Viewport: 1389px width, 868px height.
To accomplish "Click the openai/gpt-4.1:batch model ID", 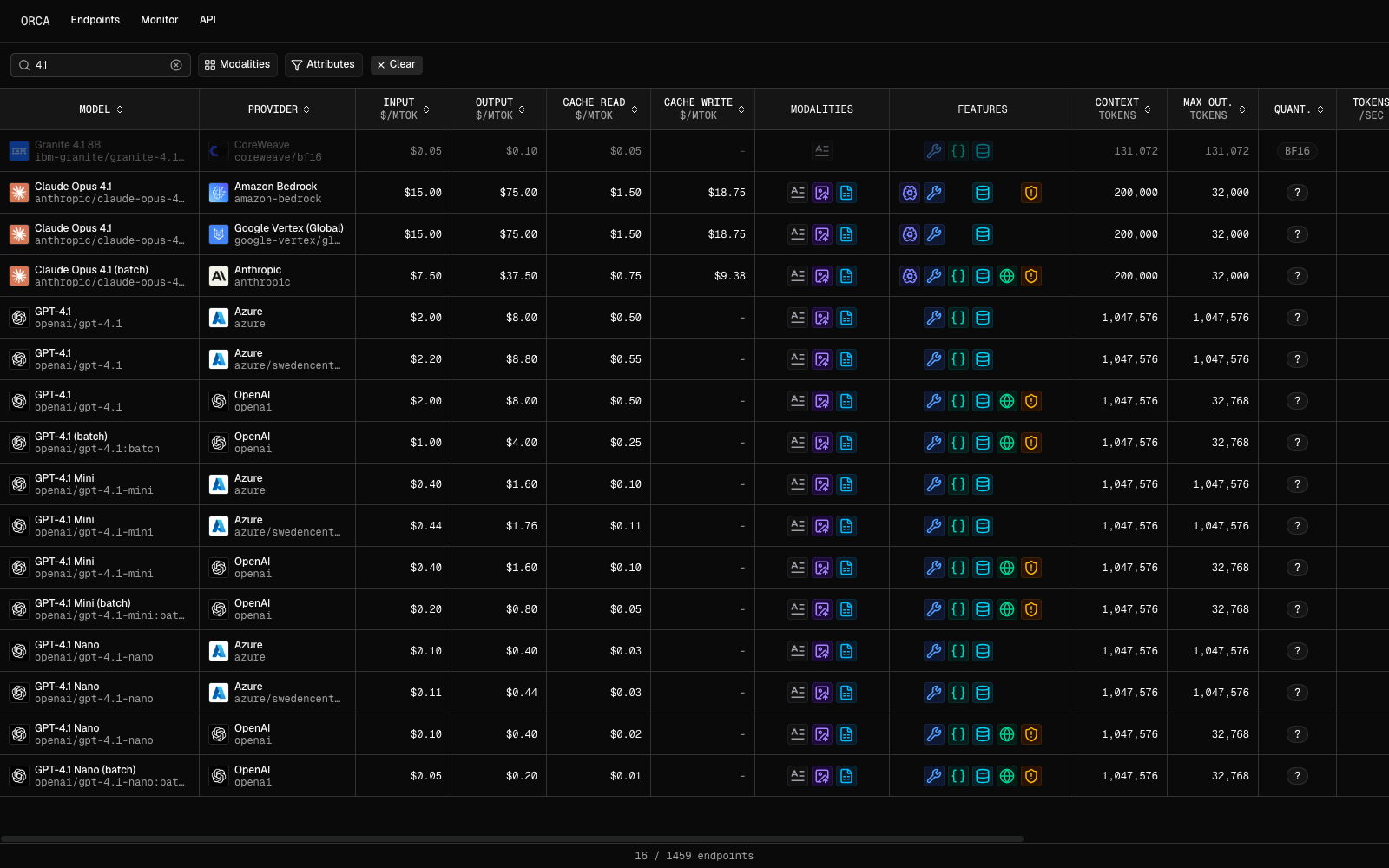I will coord(97,450).
